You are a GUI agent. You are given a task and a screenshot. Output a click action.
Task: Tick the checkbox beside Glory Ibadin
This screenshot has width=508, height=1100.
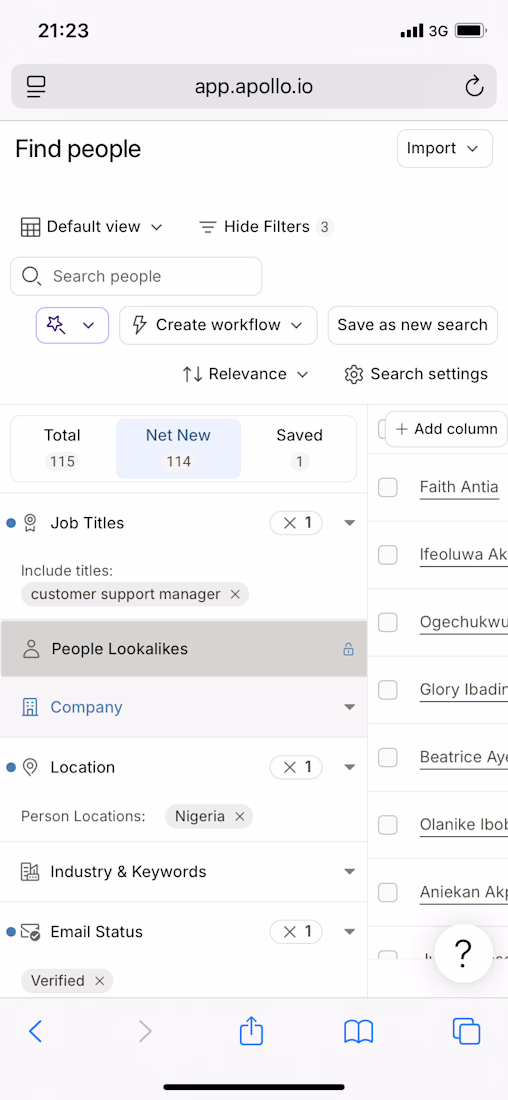tap(388, 690)
